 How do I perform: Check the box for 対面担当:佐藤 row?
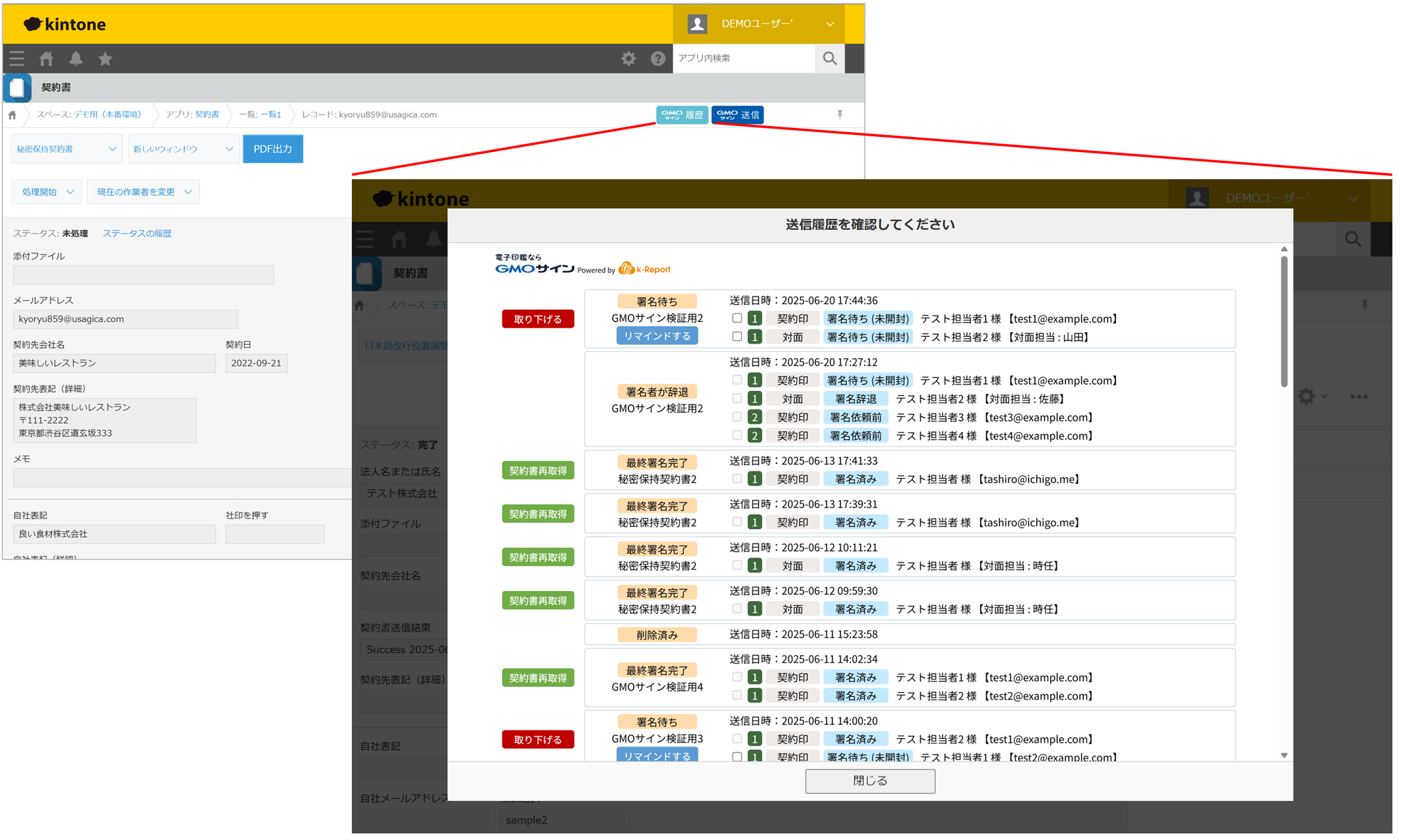coord(737,398)
